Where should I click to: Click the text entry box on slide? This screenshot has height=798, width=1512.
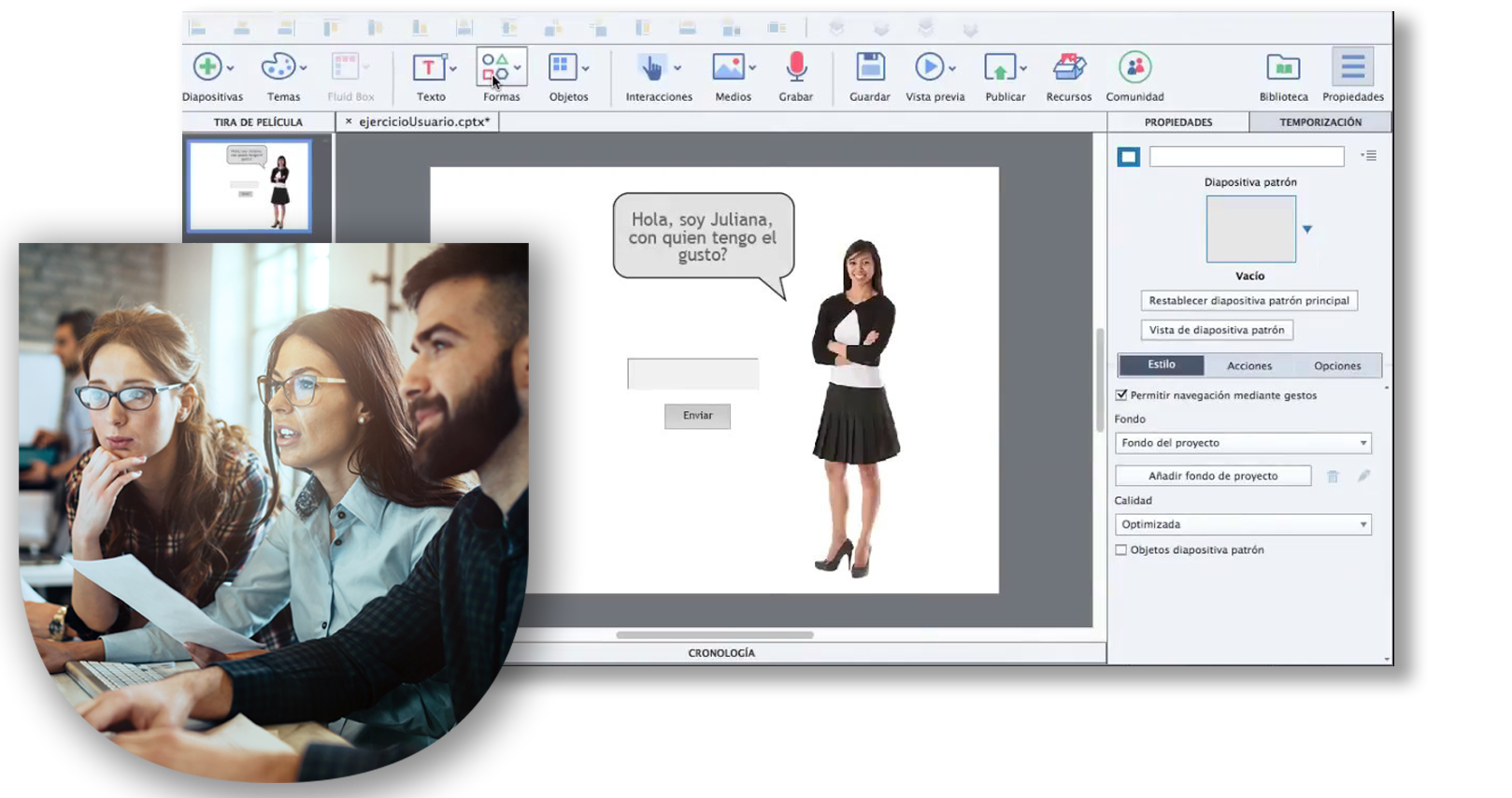pos(692,374)
